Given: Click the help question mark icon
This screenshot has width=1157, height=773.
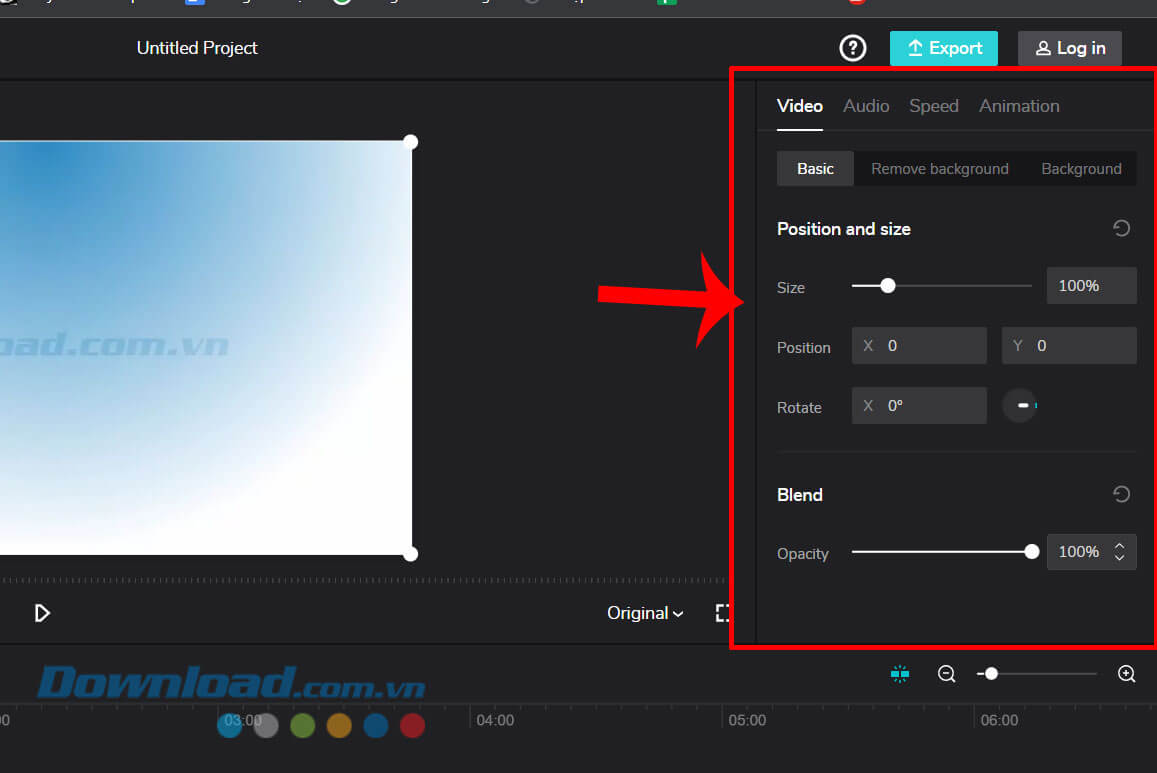Looking at the screenshot, I should 852,48.
